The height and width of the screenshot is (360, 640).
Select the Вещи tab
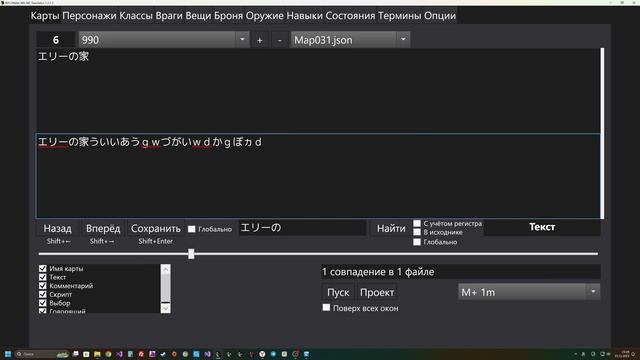click(198, 16)
